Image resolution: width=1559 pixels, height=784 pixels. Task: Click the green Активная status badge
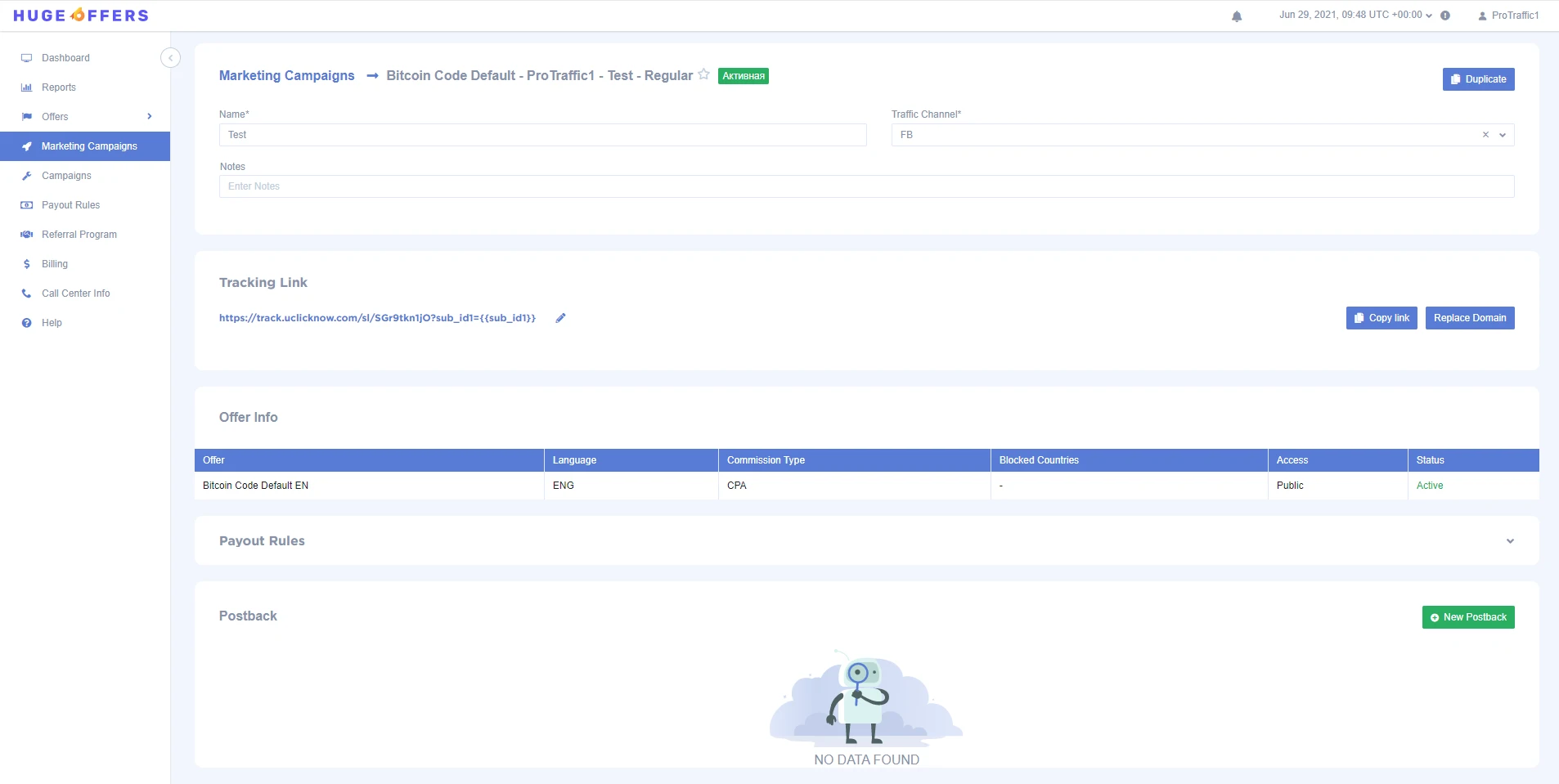pyautogui.click(x=744, y=76)
